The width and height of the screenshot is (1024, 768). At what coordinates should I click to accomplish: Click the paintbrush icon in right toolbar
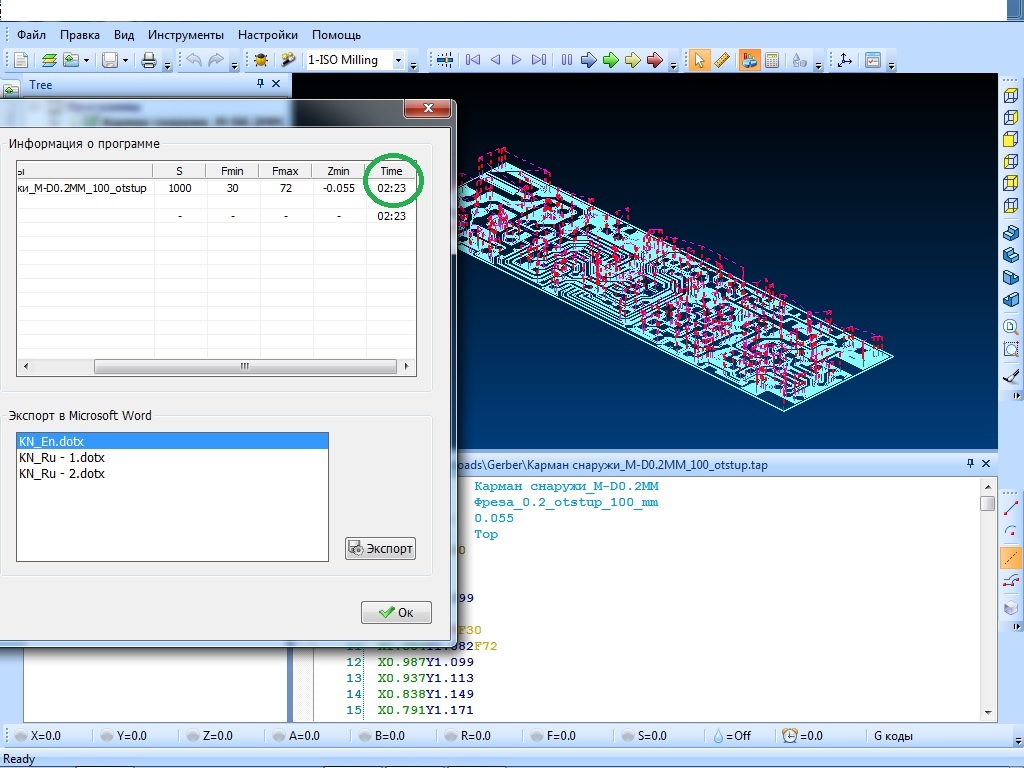[1010, 376]
